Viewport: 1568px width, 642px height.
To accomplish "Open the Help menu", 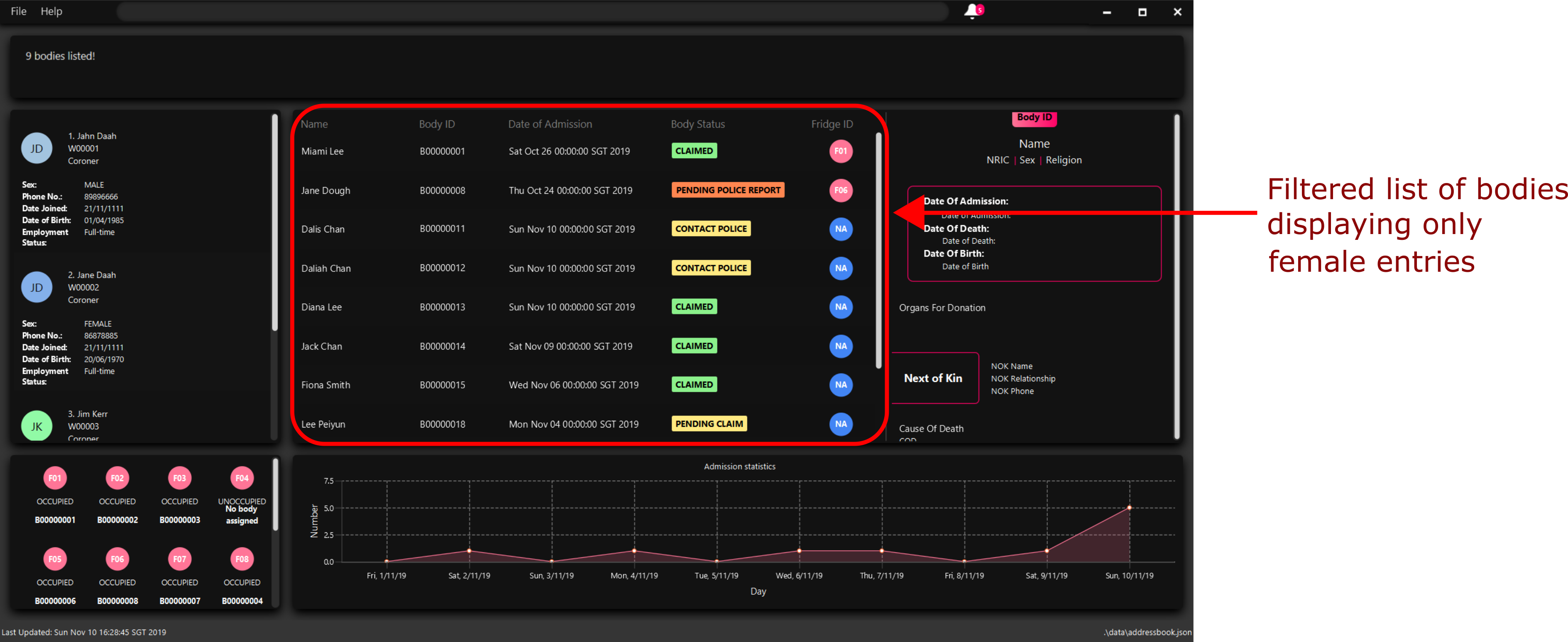I will 52,11.
